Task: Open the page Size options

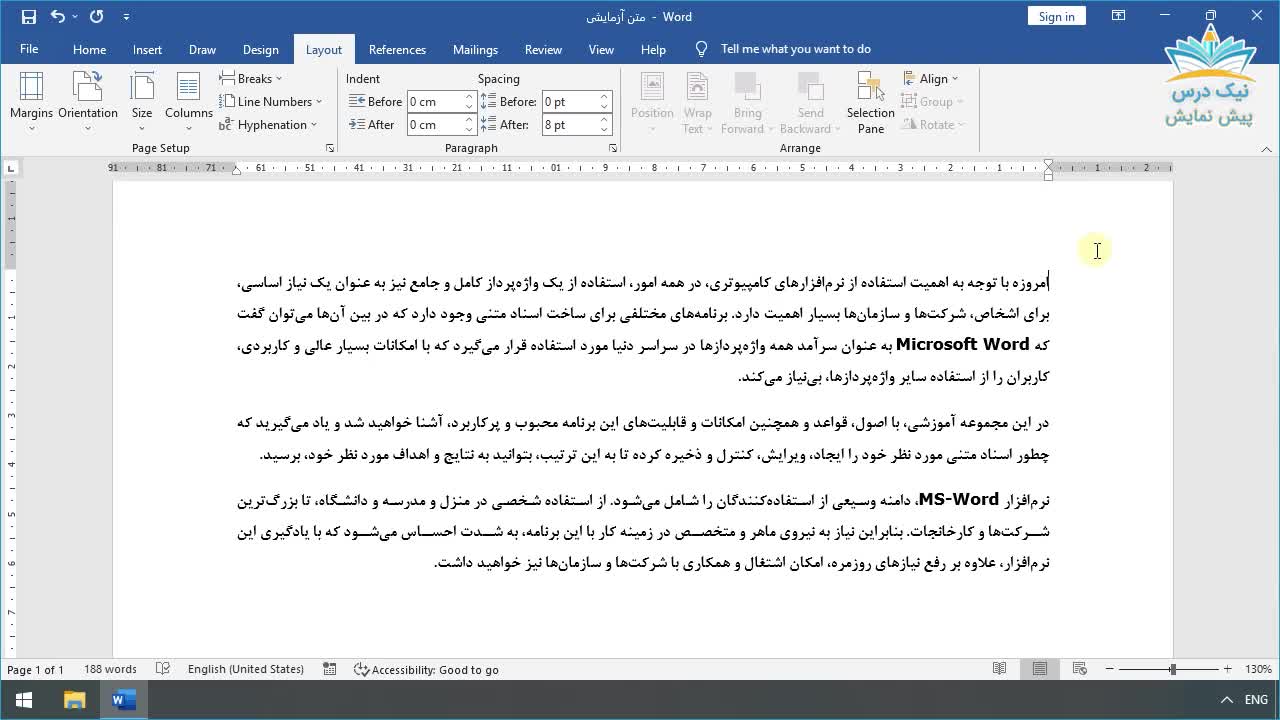Action: [x=142, y=100]
